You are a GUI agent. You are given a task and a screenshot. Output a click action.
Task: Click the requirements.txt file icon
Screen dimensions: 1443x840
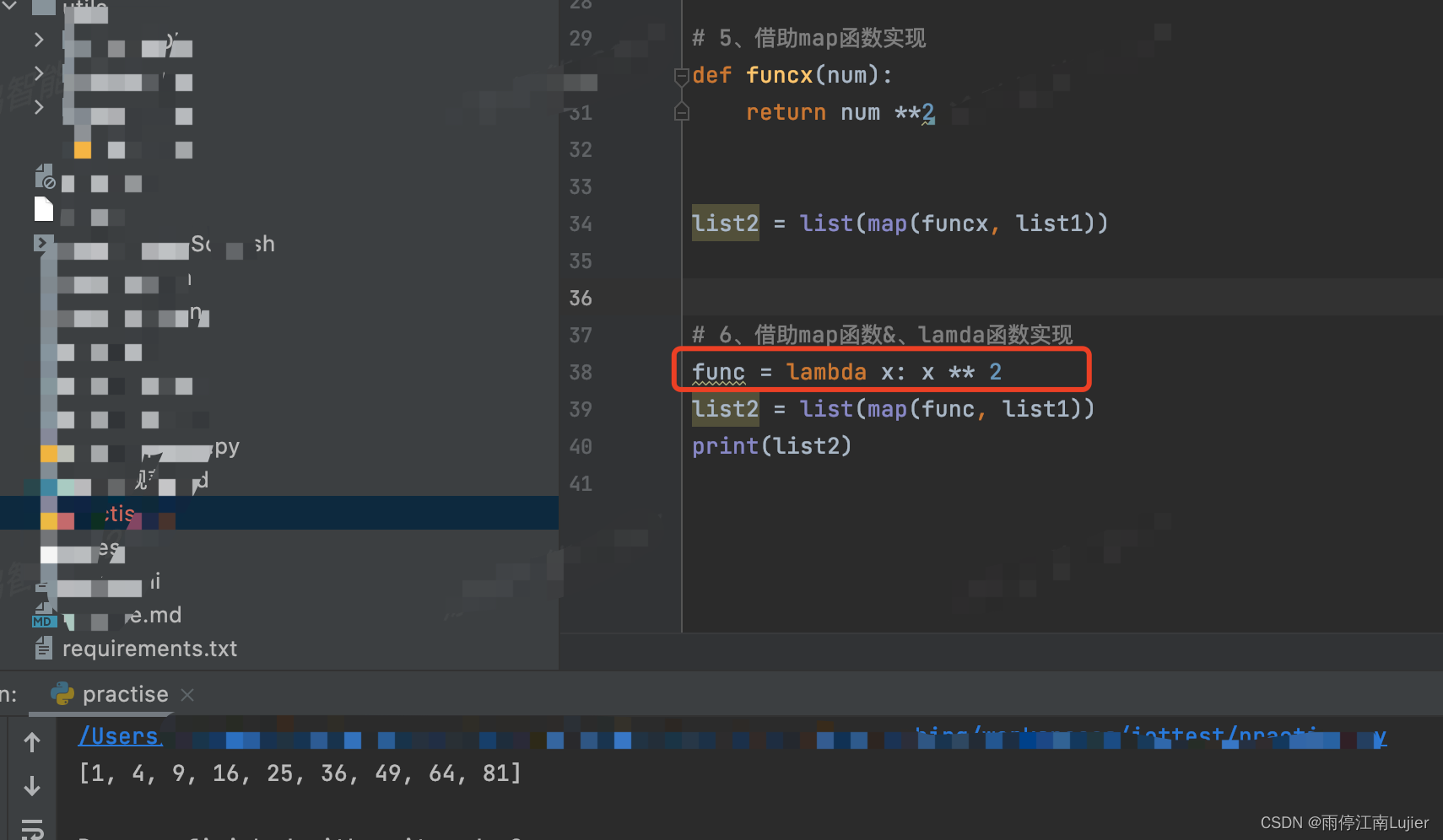tap(43, 648)
